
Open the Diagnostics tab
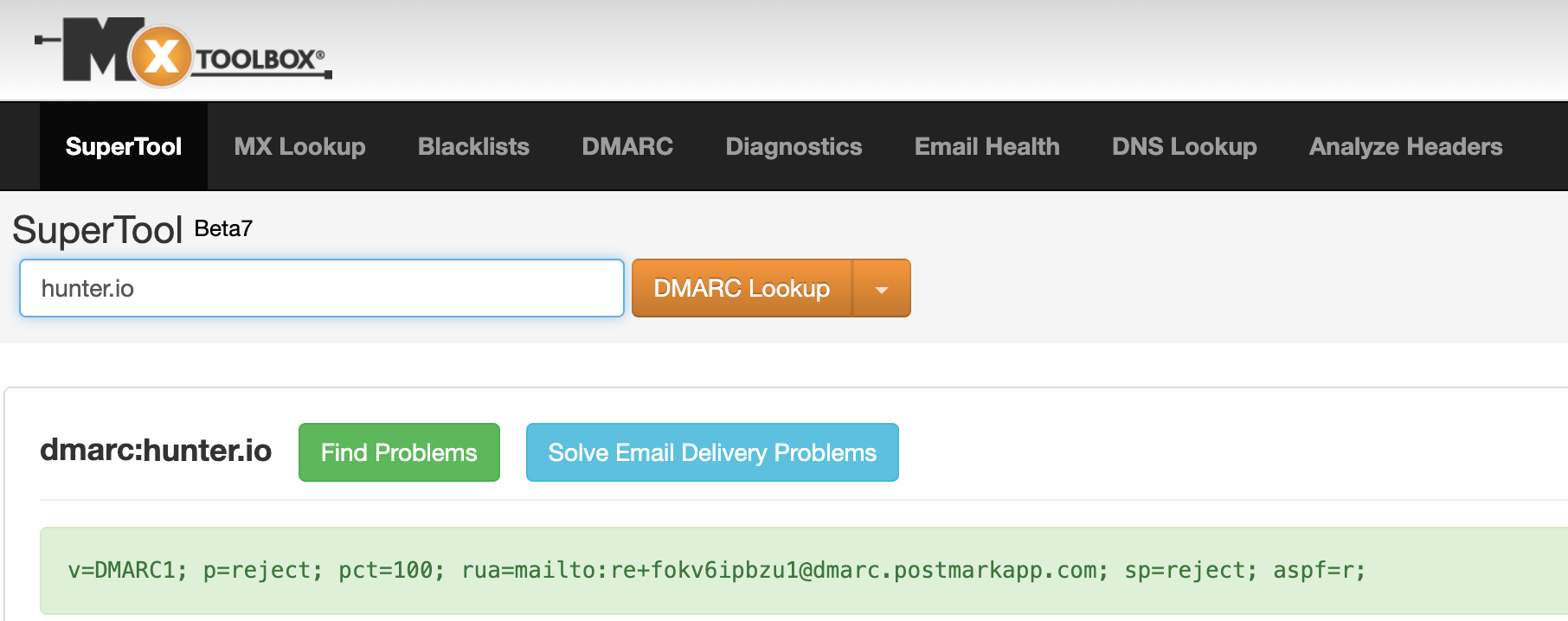(794, 146)
